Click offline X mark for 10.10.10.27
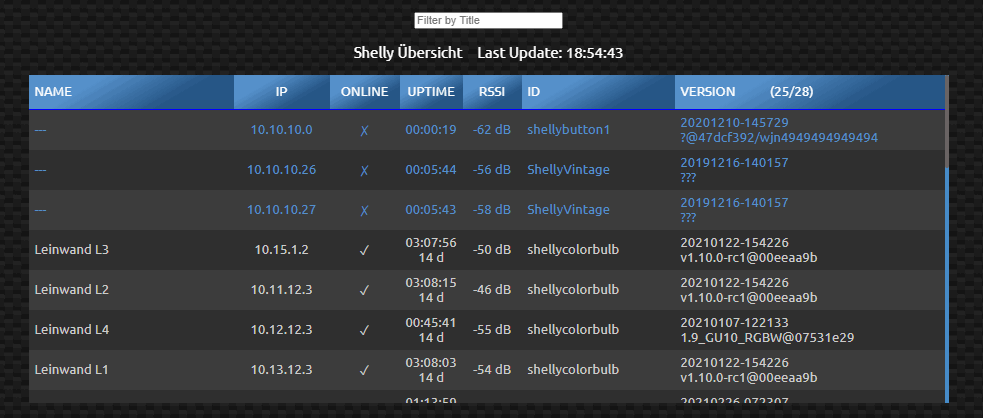Viewport: 983px width, 418px height. (364, 211)
